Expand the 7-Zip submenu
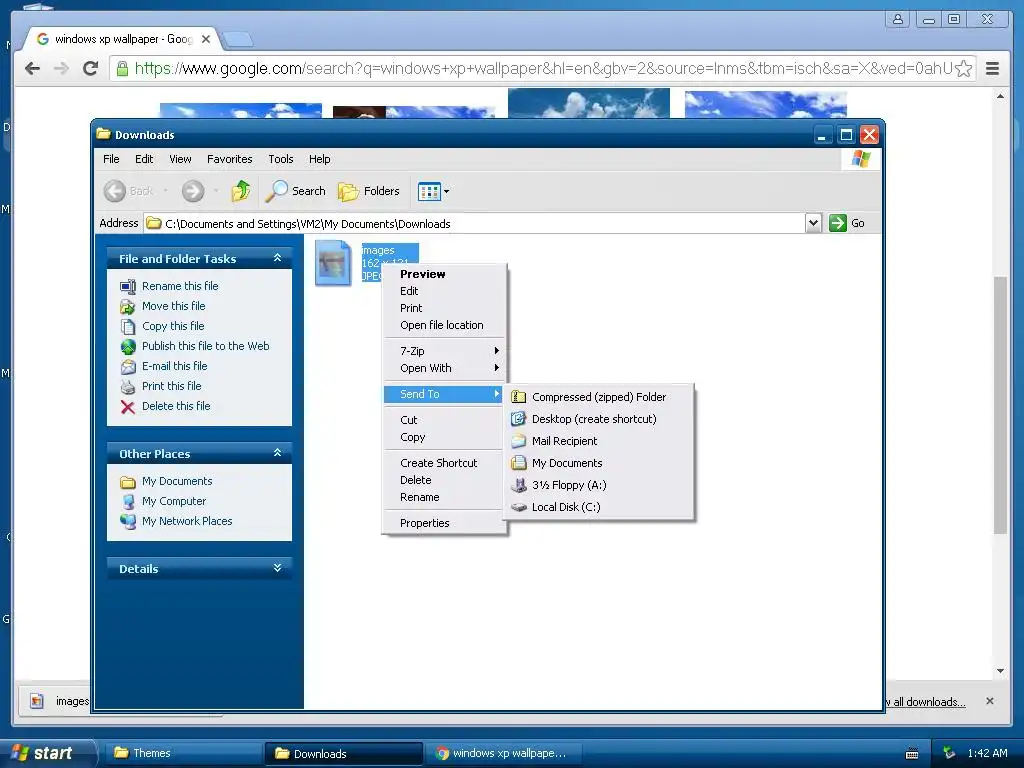 click(x=444, y=351)
